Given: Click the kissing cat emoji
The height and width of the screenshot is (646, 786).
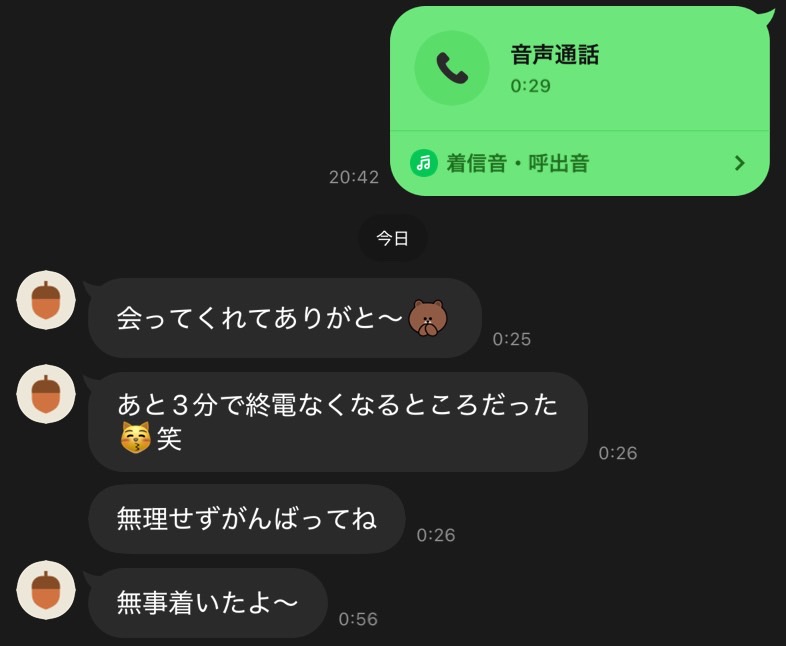Looking at the screenshot, I should tap(135, 438).
